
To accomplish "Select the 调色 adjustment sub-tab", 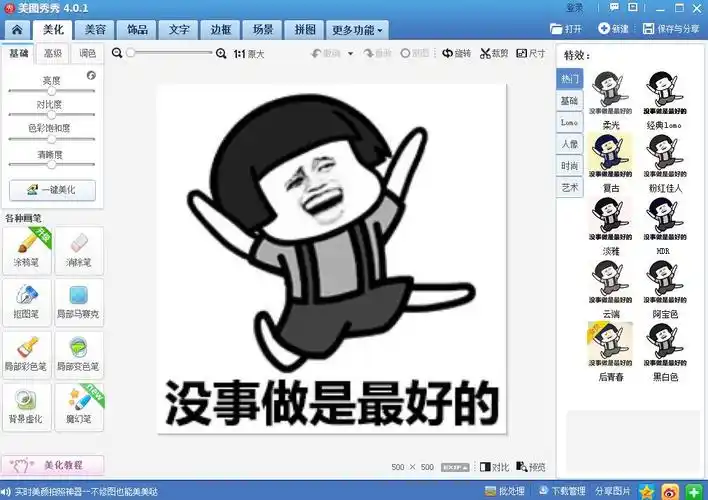I will (x=87, y=53).
